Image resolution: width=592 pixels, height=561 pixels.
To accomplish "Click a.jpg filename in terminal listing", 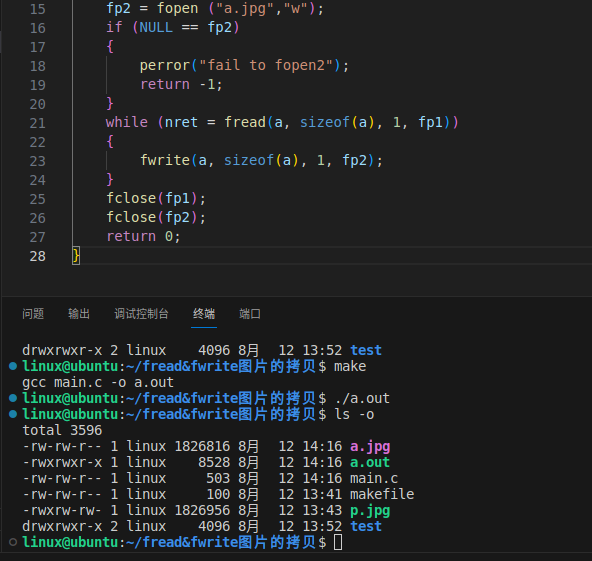I will tap(370, 447).
